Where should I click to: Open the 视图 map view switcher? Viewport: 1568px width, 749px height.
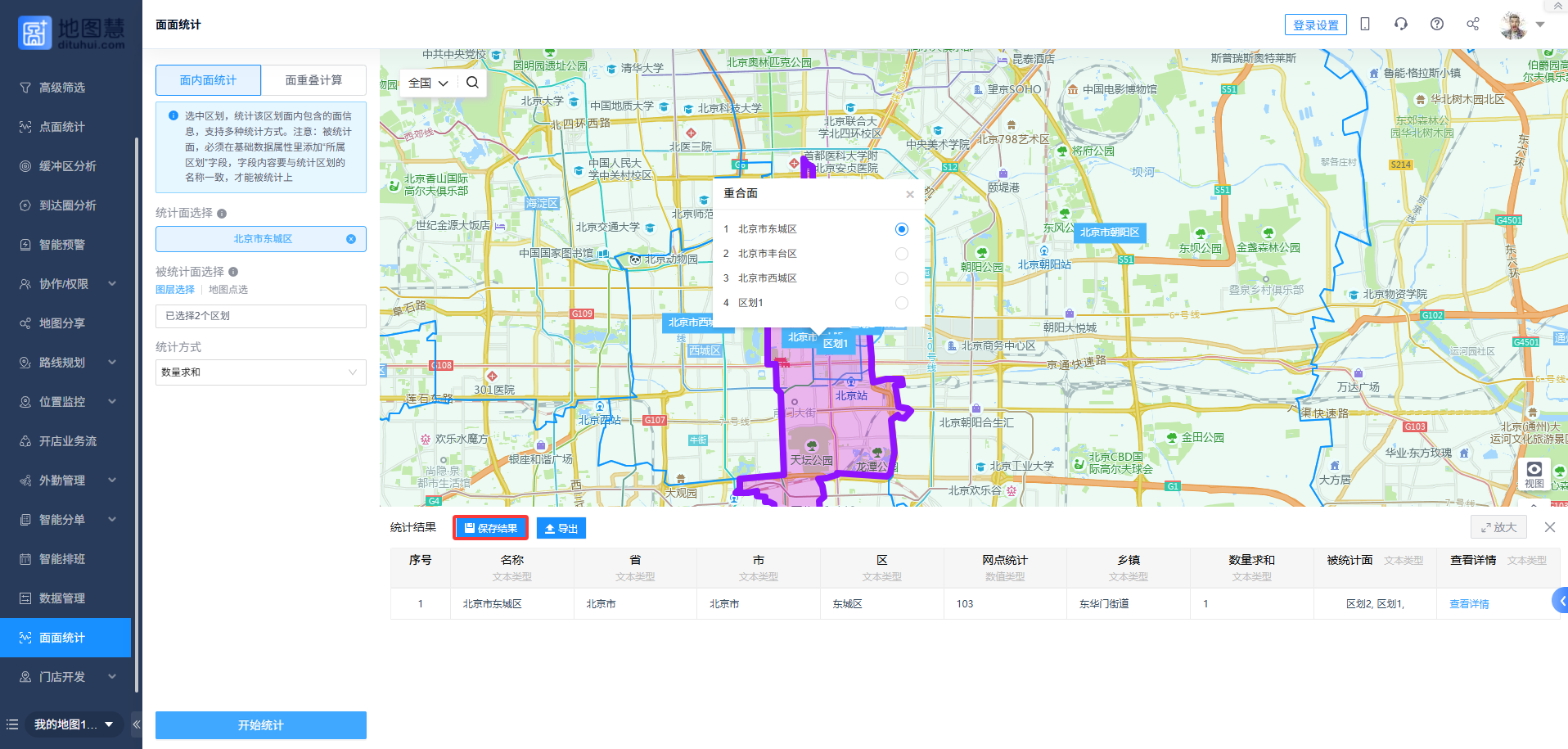click(x=1534, y=474)
